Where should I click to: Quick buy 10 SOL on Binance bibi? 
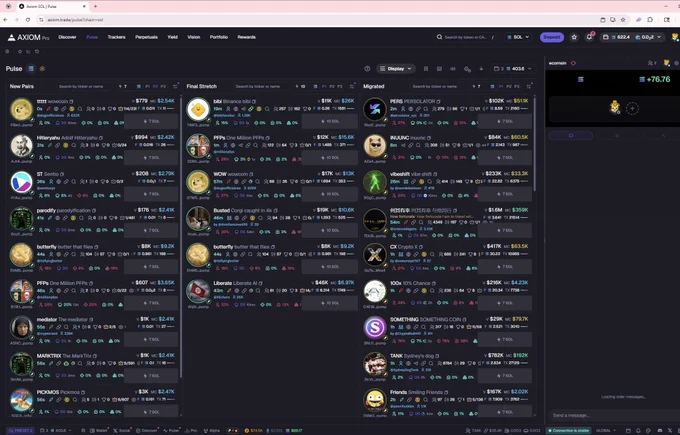(328, 121)
